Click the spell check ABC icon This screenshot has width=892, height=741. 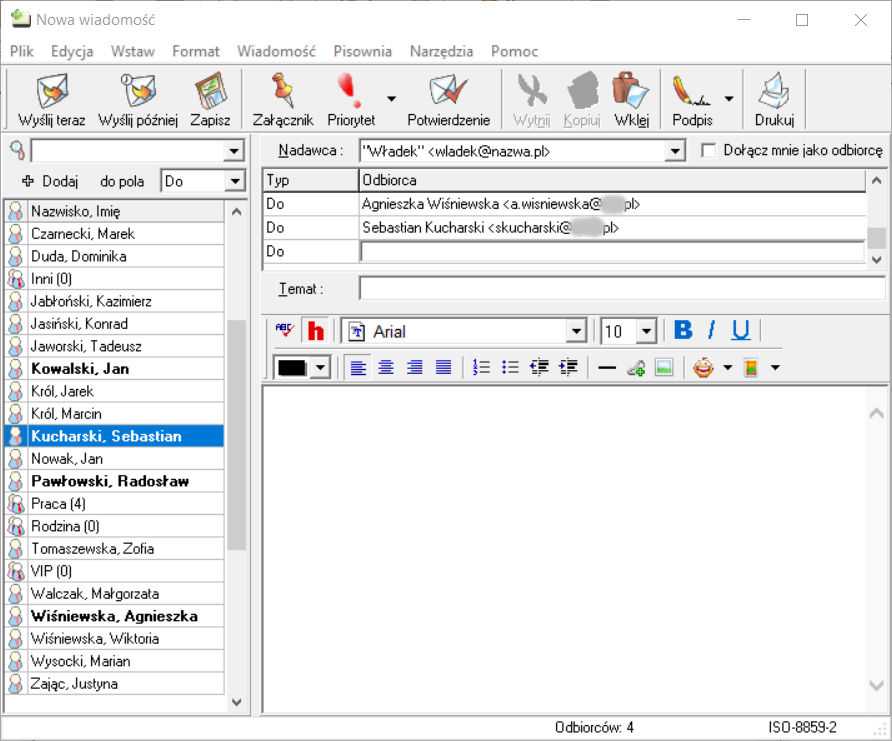click(284, 330)
